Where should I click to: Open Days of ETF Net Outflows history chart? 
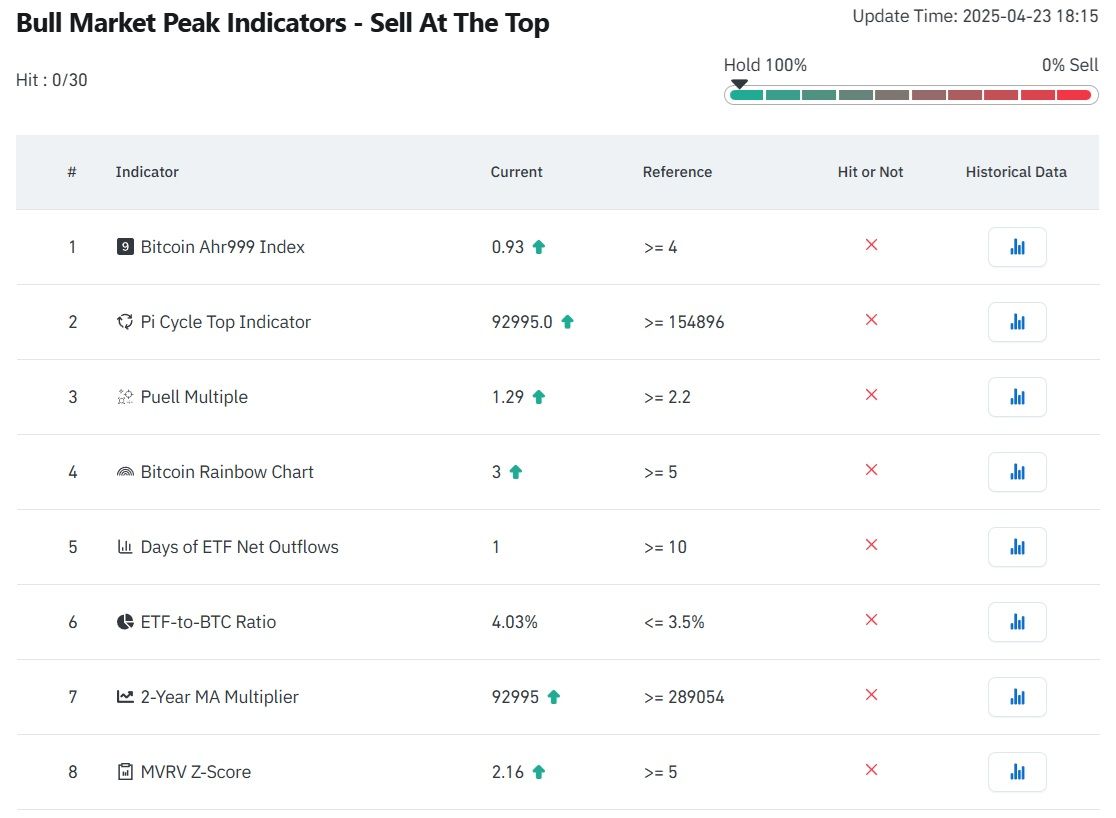1017,547
